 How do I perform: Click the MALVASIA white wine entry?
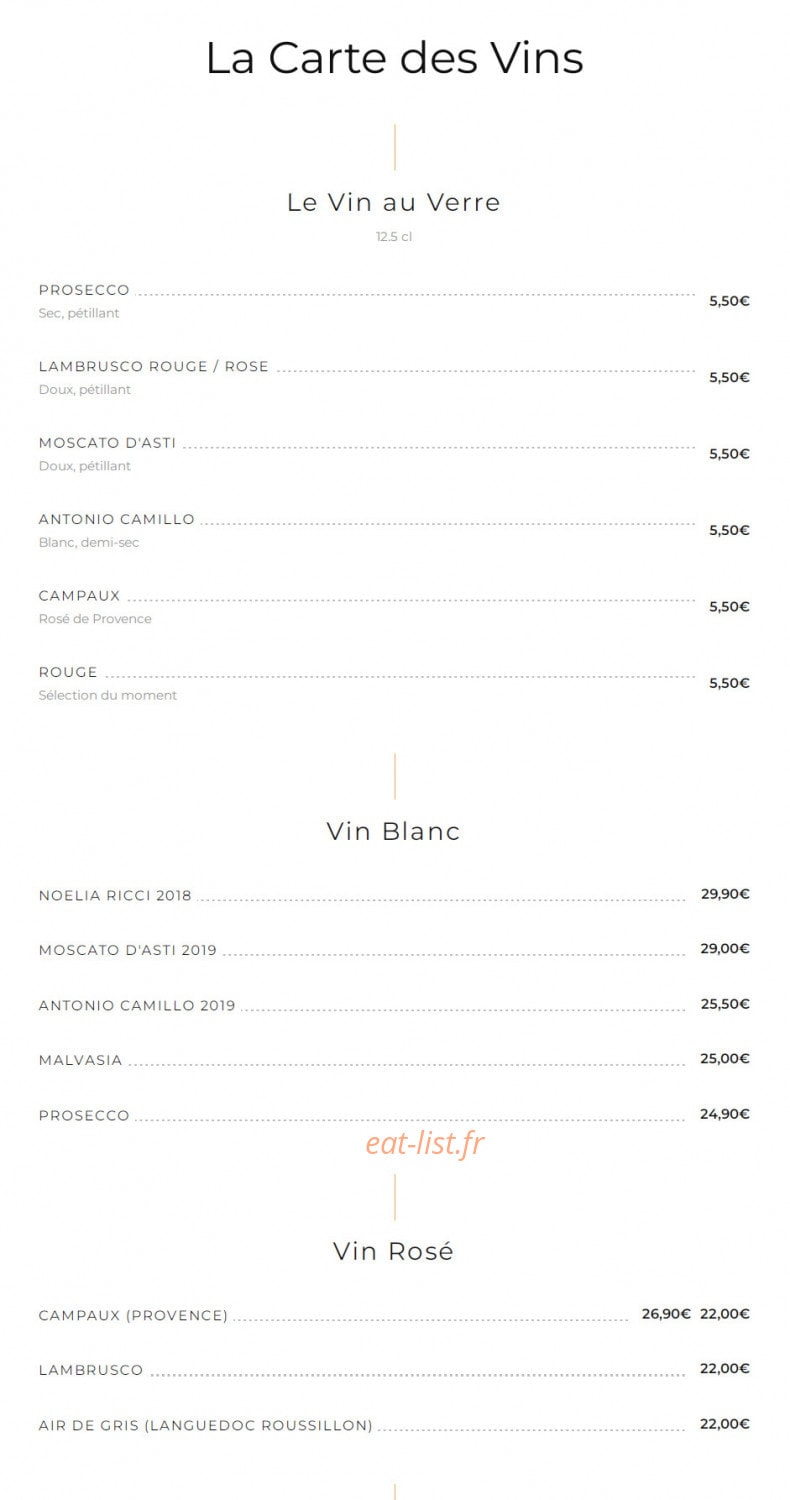pyautogui.click(x=394, y=1060)
